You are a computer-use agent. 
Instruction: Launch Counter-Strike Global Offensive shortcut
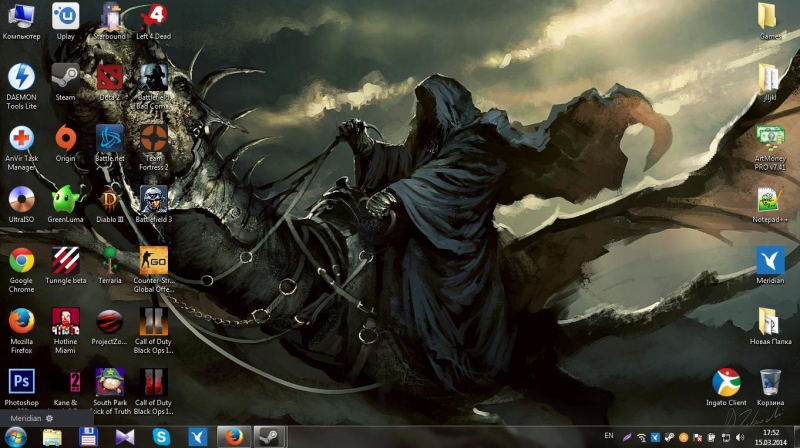[x=153, y=270]
